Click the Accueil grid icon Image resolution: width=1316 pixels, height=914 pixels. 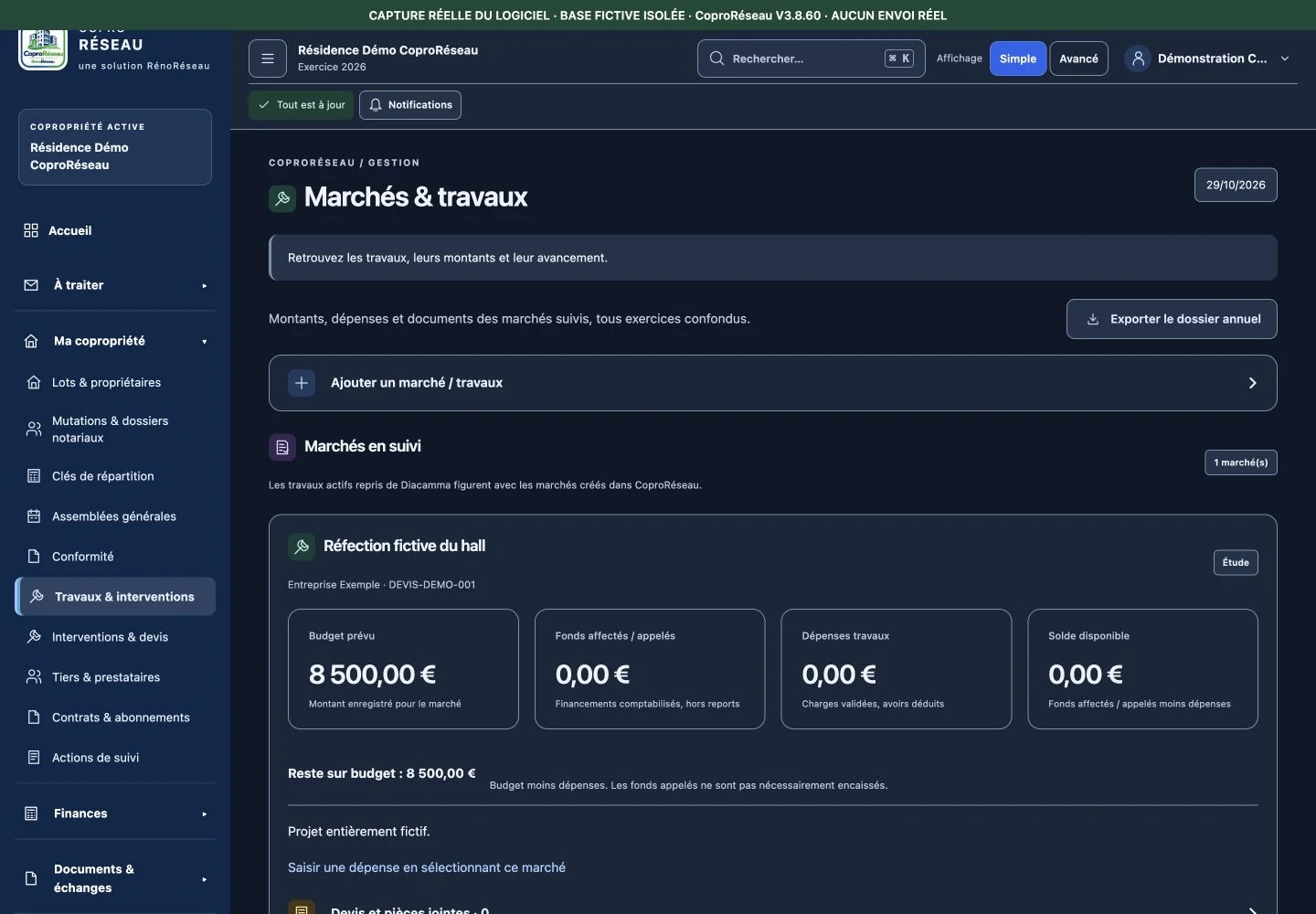point(31,230)
